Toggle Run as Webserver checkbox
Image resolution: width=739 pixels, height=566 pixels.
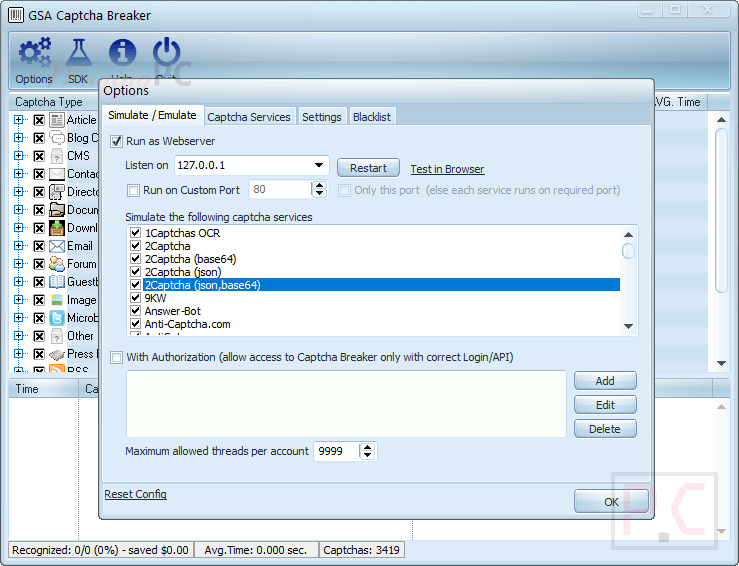(x=116, y=141)
